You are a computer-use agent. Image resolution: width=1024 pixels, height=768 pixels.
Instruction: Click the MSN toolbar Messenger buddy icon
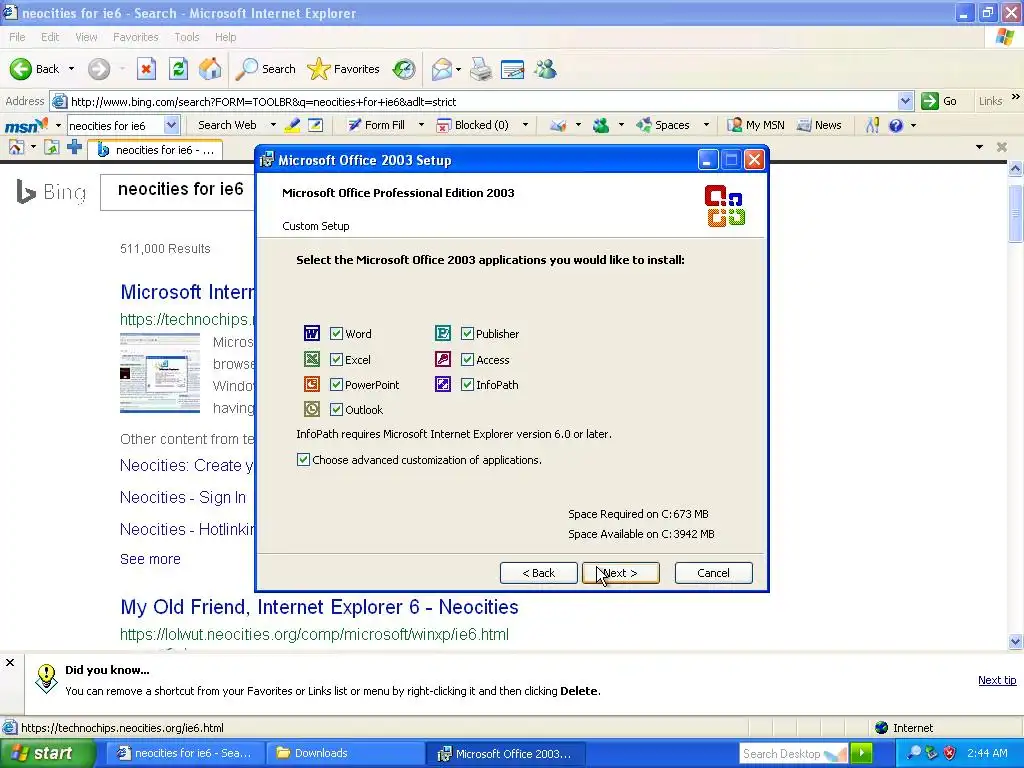point(601,125)
